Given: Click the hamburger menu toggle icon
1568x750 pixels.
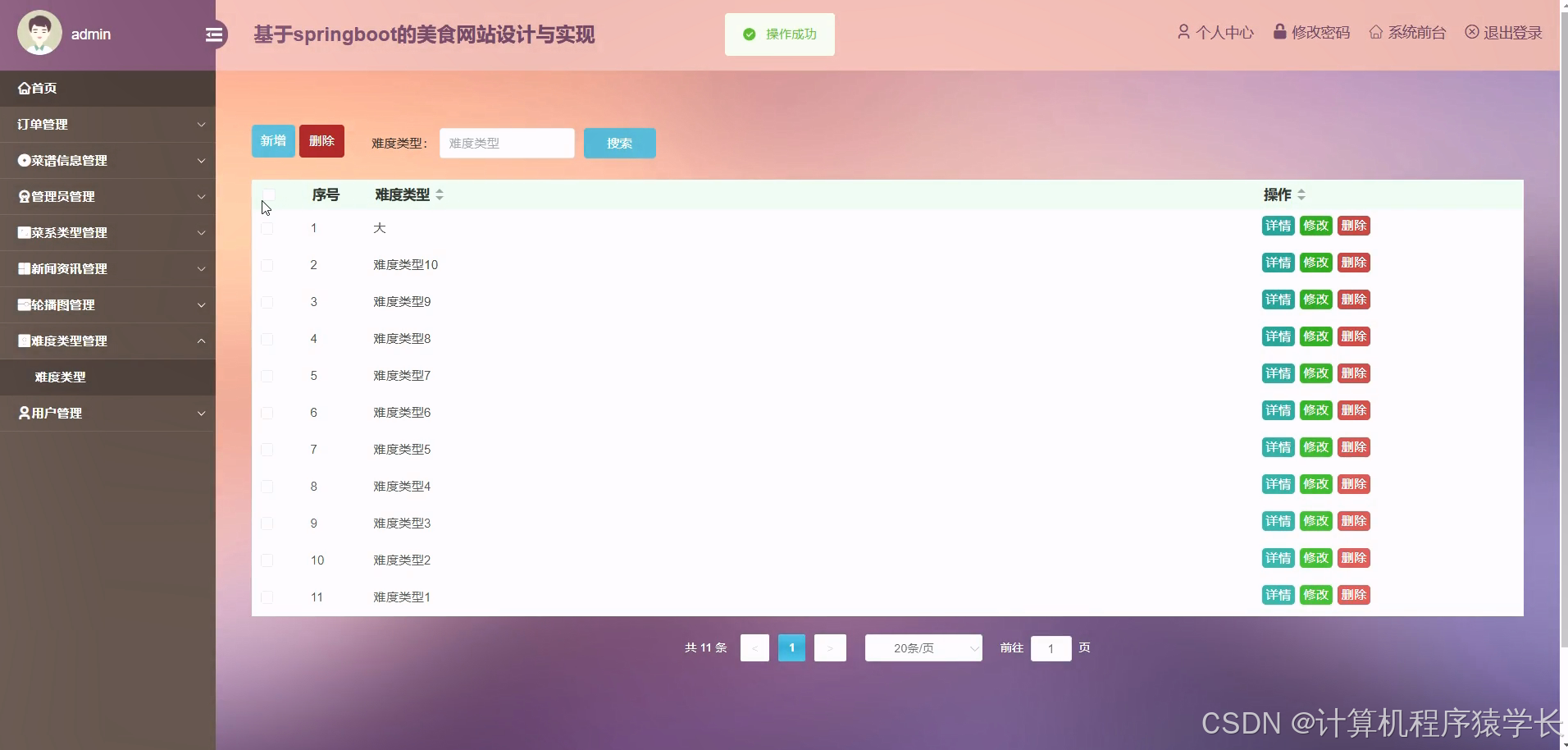Looking at the screenshot, I should click(215, 34).
